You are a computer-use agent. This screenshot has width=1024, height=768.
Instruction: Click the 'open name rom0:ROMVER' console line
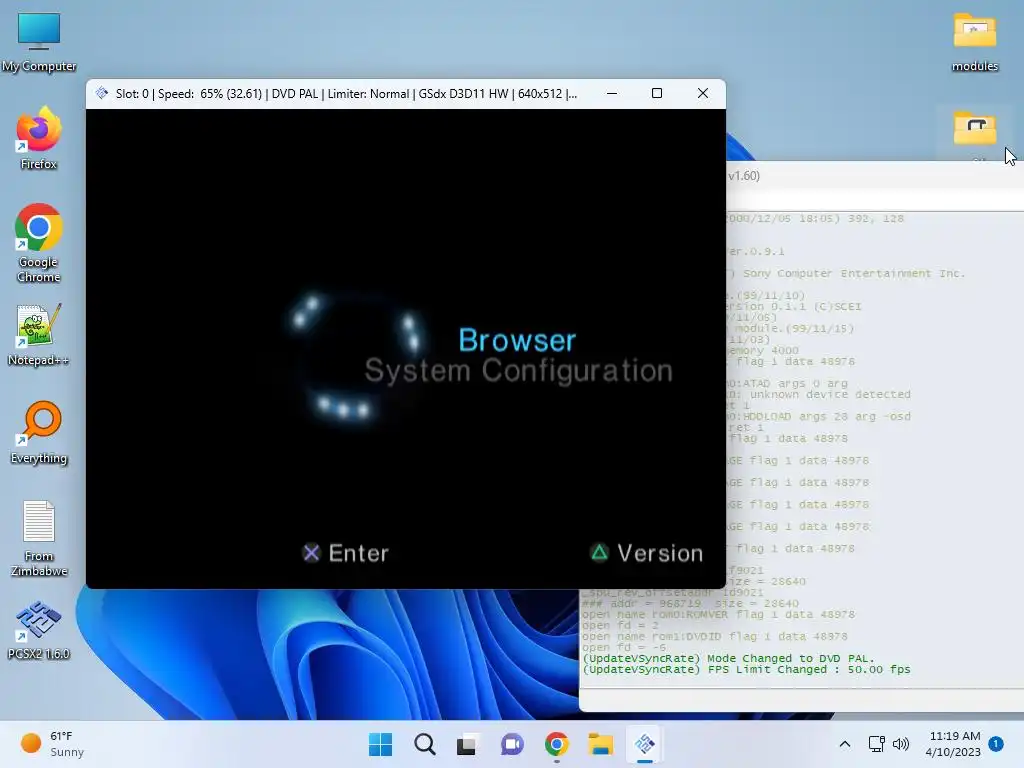[718, 614]
